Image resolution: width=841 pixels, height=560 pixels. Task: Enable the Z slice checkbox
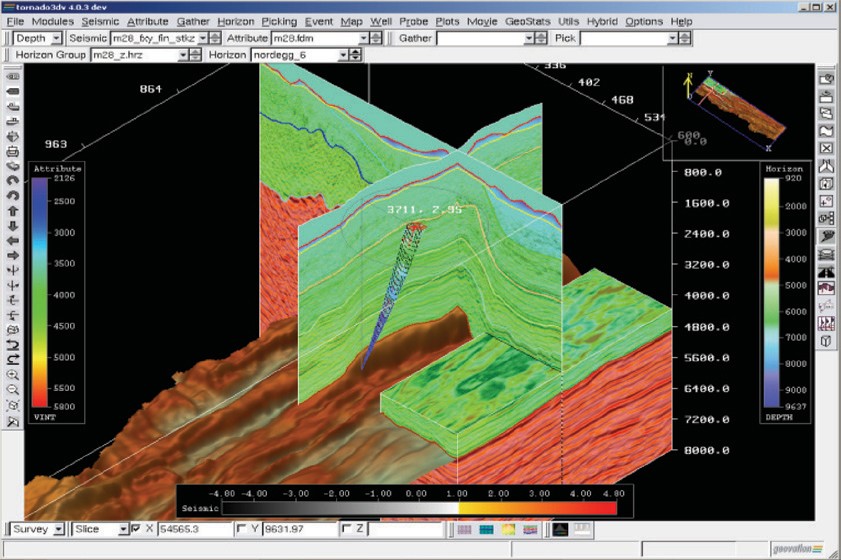(x=346, y=529)
